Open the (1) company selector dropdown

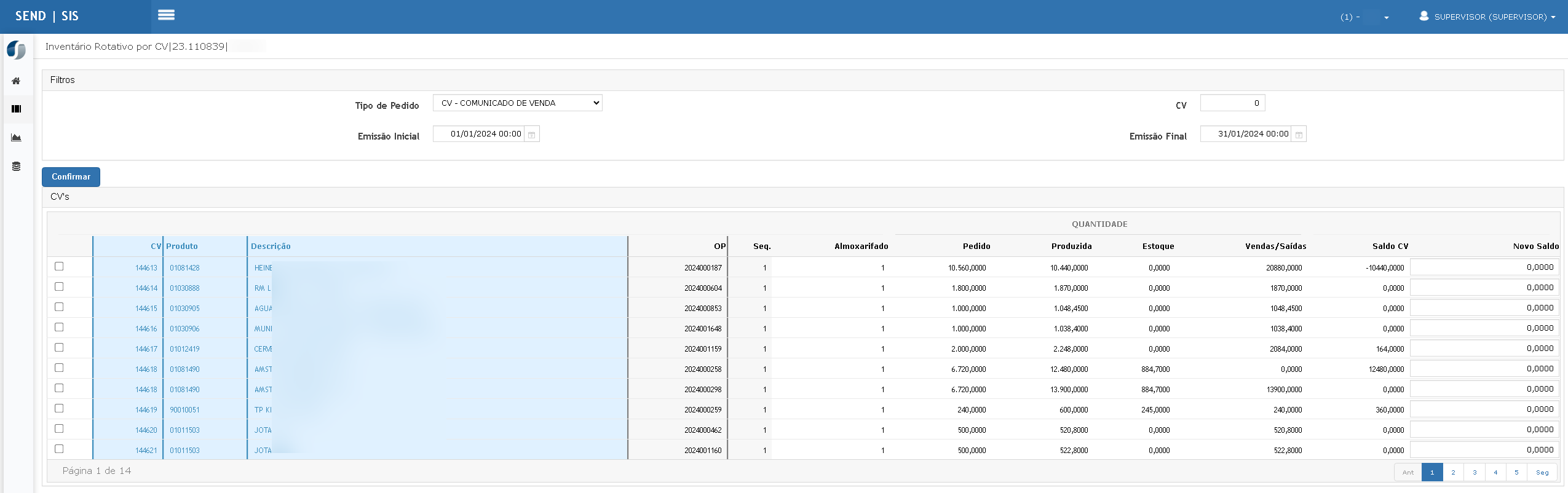click(x=1365, y=17)
